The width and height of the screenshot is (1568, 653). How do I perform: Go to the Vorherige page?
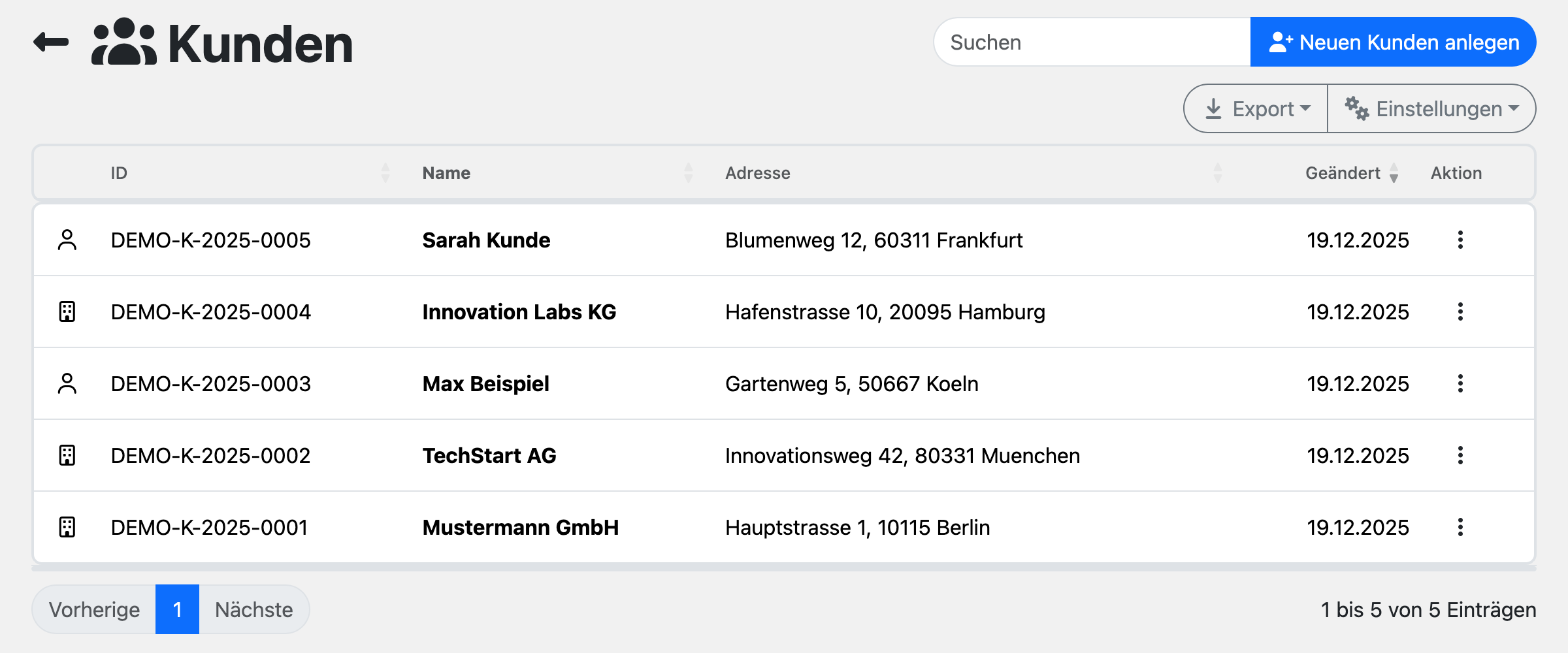coord(94,610)
